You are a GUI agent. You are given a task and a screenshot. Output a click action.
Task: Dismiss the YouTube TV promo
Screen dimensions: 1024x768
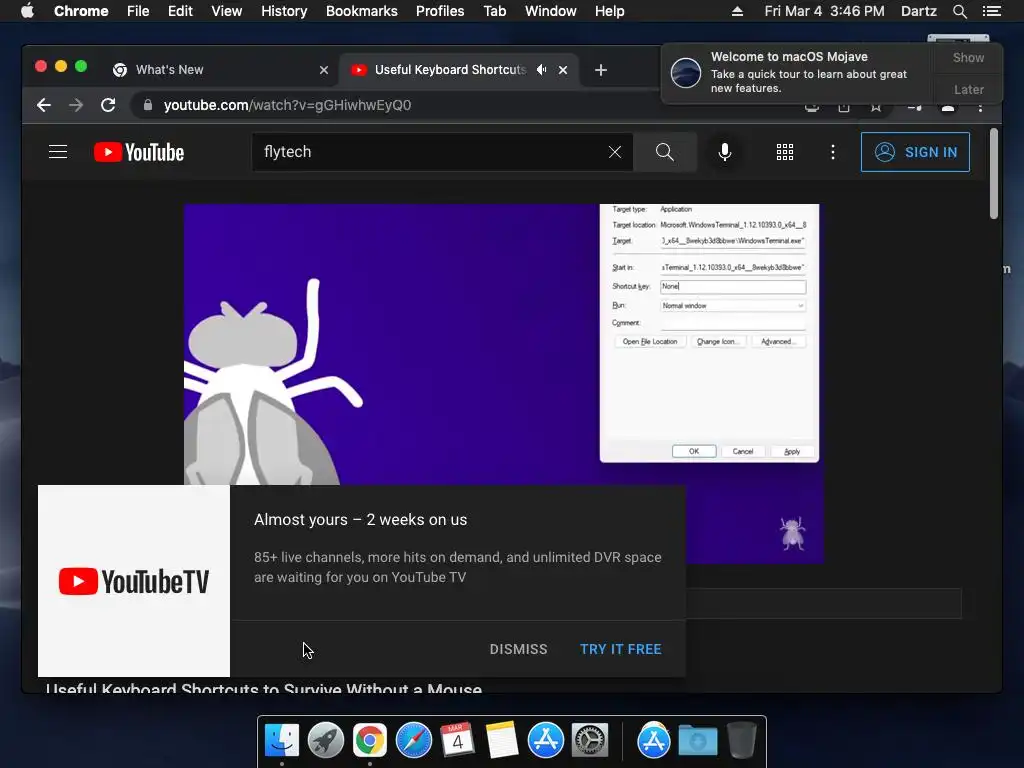point(519,649)
